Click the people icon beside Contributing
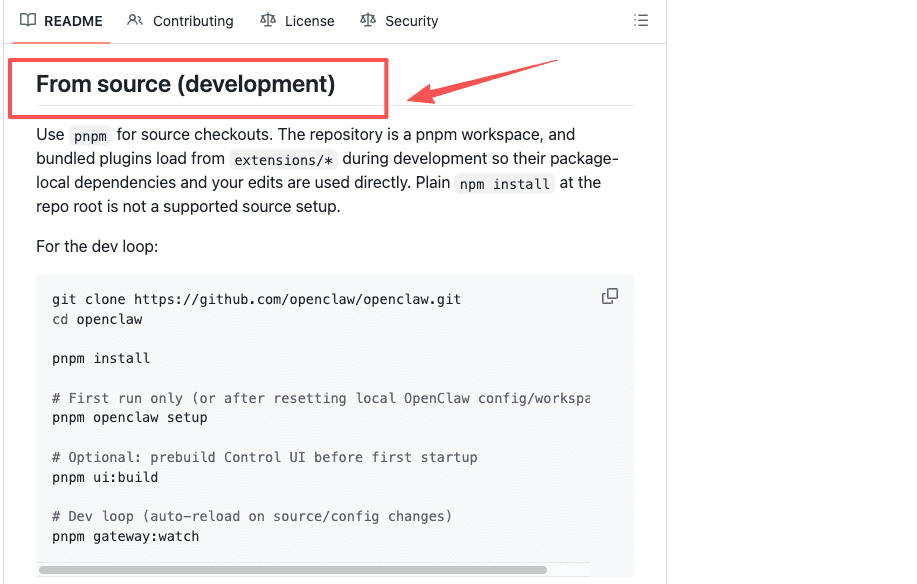This screenshot has width=917, height=584. click(x=135, y=20)
